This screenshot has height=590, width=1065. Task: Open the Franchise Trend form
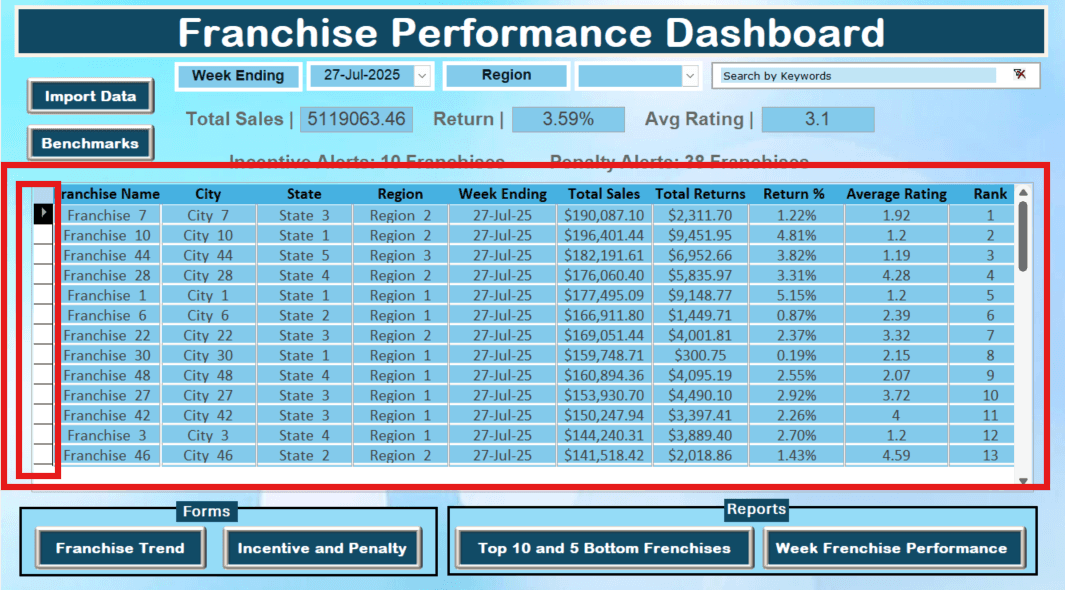pos(119,548)
